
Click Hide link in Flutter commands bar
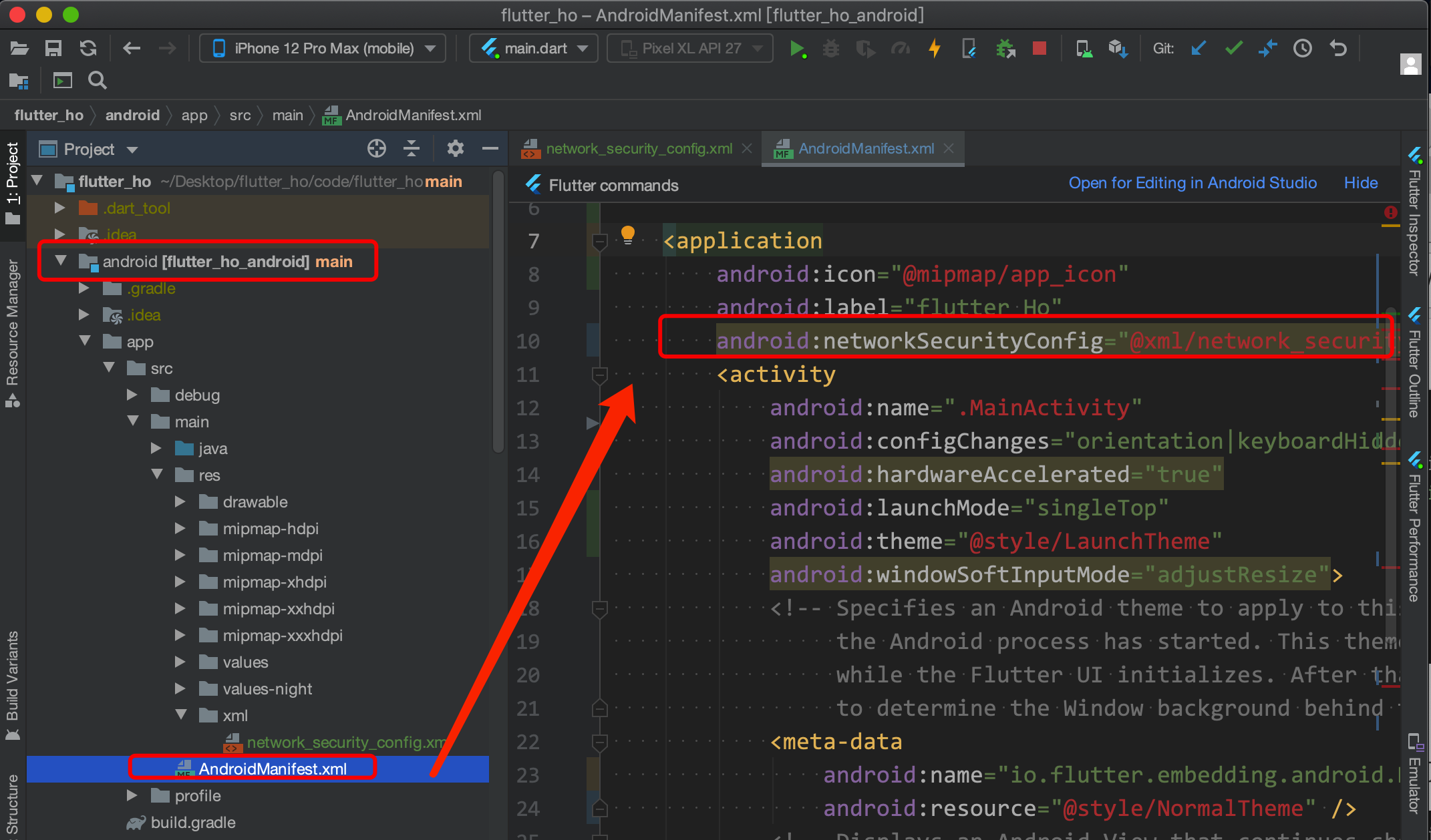[1361, 183]
